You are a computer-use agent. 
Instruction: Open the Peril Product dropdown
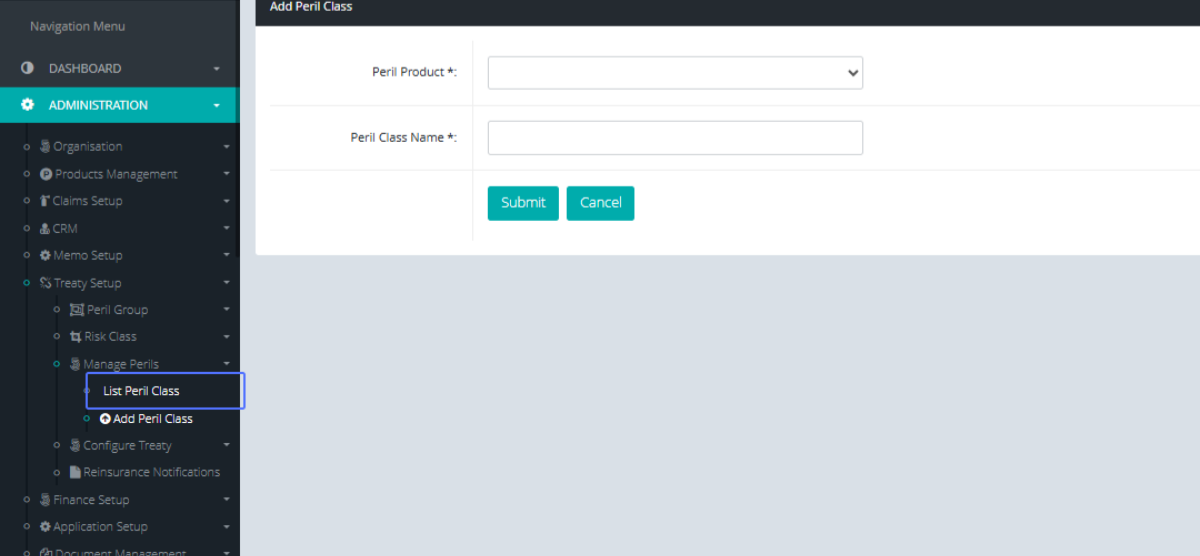[x=675, y=73]
